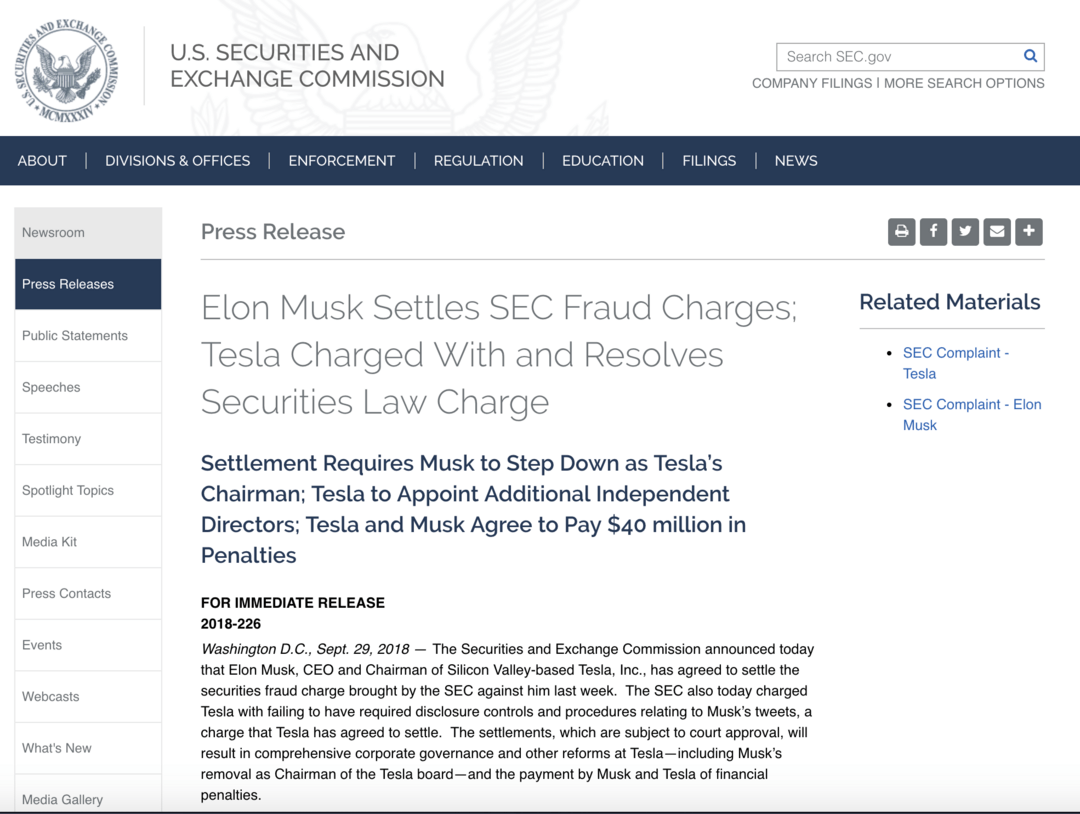The height and width of the screenshot is (814, 1080).
Task: Open the Divisions & Offices menu
Action: (x=178, y=161)
